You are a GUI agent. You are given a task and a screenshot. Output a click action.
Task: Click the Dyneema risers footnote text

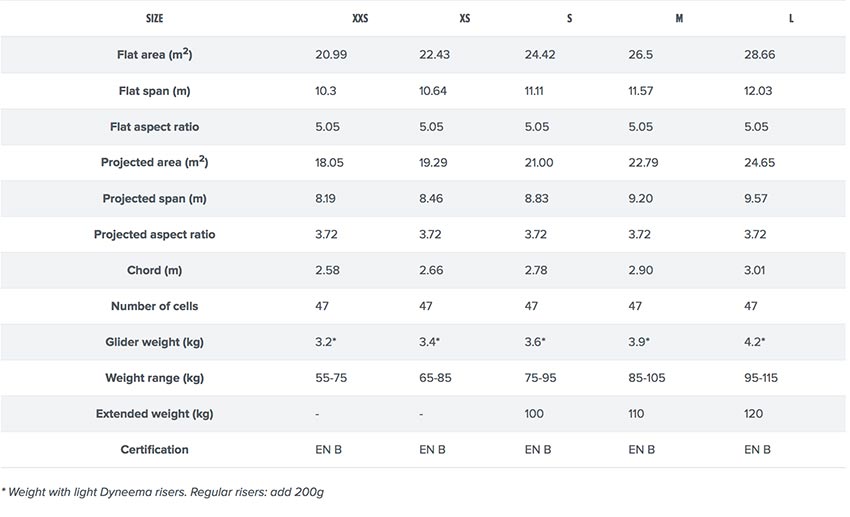tap(163, 492)
